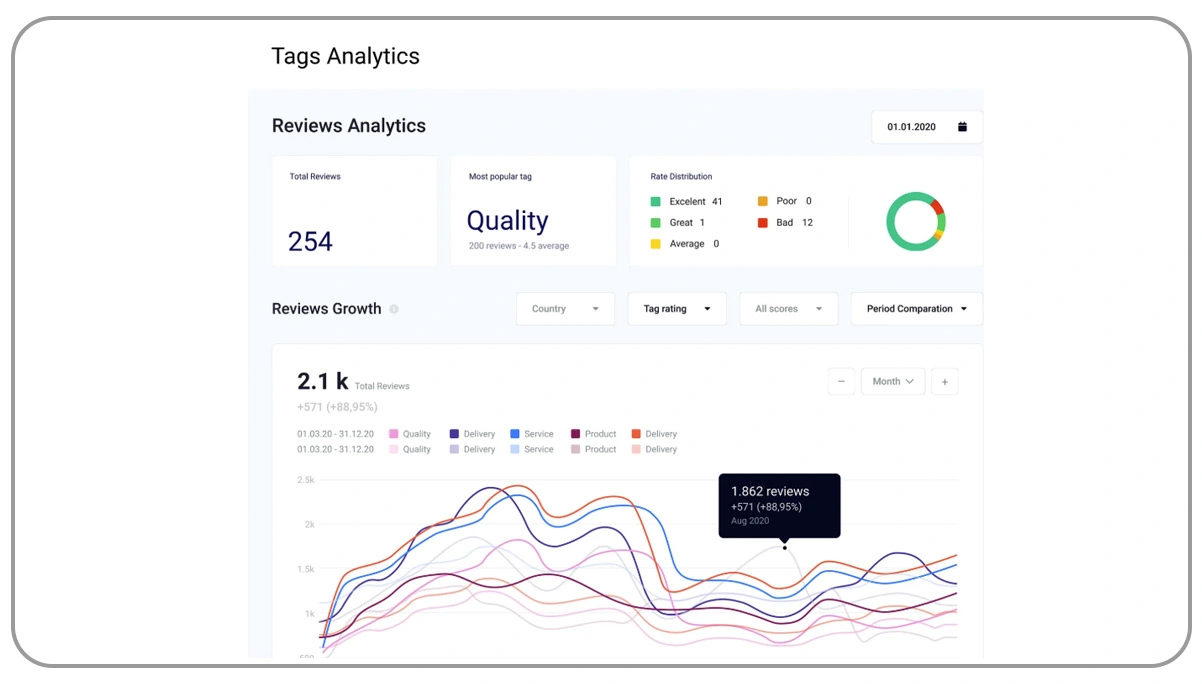Click the orange Poor rating square icon
The width and height of the screenshot is (1202, 684).
pos(764,200)
